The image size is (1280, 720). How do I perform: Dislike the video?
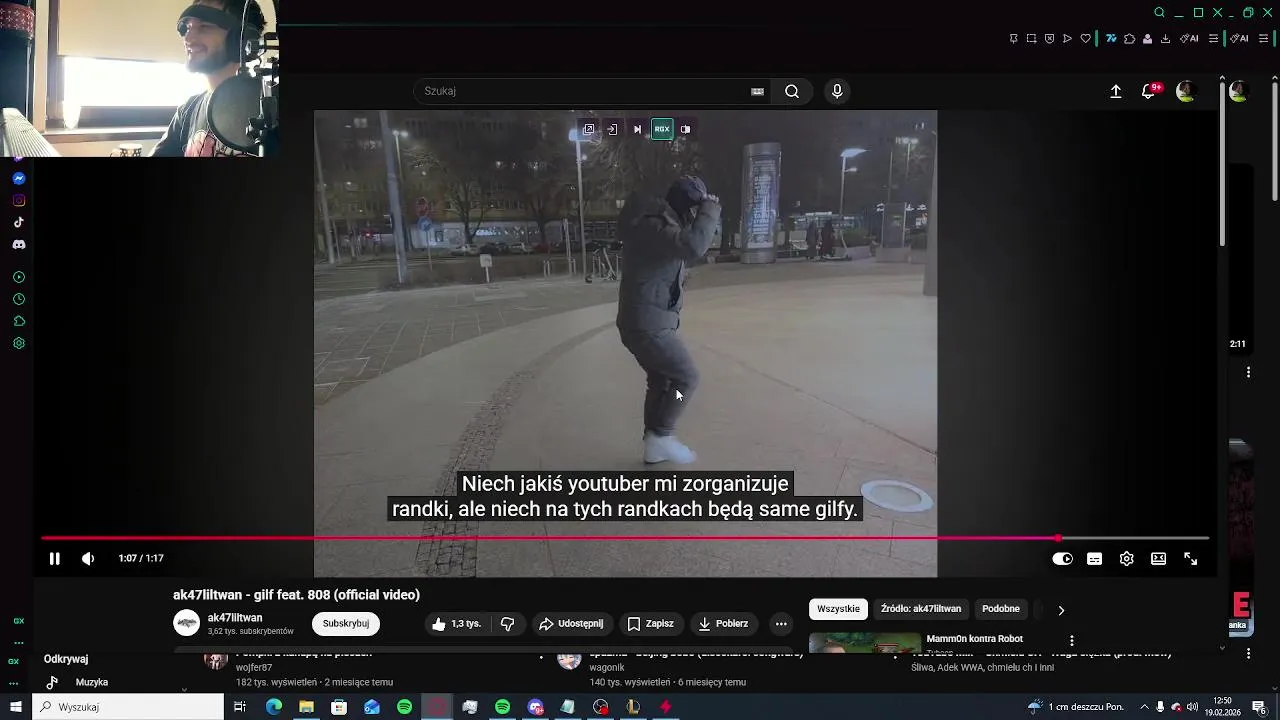507,624
